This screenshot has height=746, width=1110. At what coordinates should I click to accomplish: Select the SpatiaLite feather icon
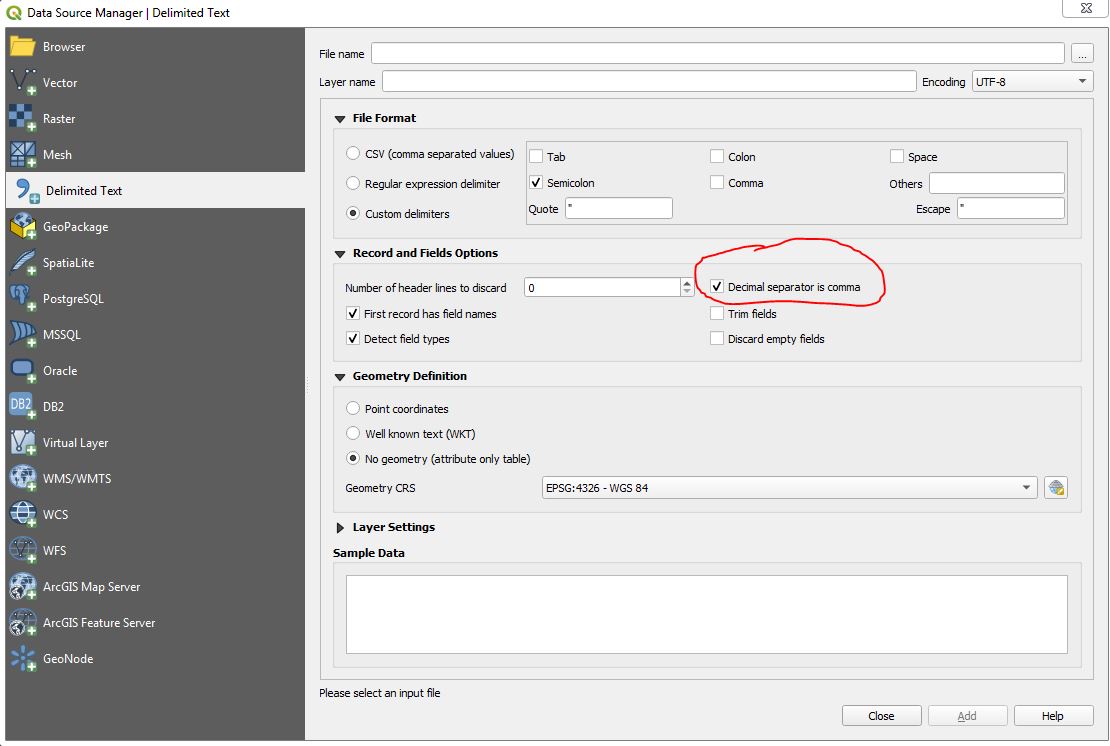click(x=22, y=263)
